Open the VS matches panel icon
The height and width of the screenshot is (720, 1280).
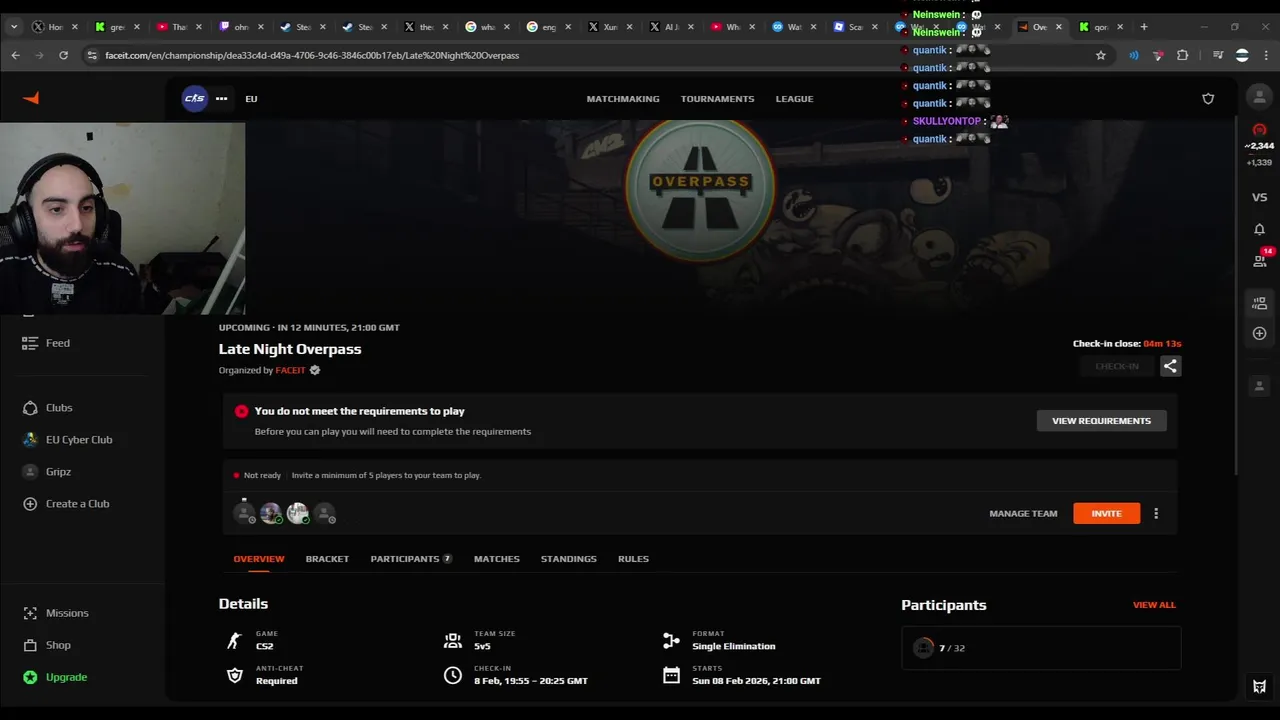coord(1259,197)
